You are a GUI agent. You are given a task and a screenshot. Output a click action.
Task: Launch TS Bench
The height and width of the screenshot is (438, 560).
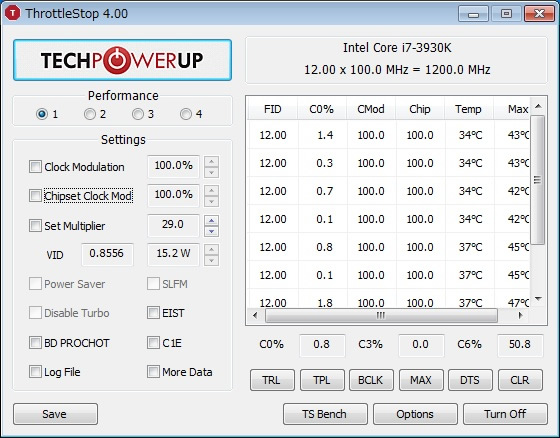click(325, 414)
